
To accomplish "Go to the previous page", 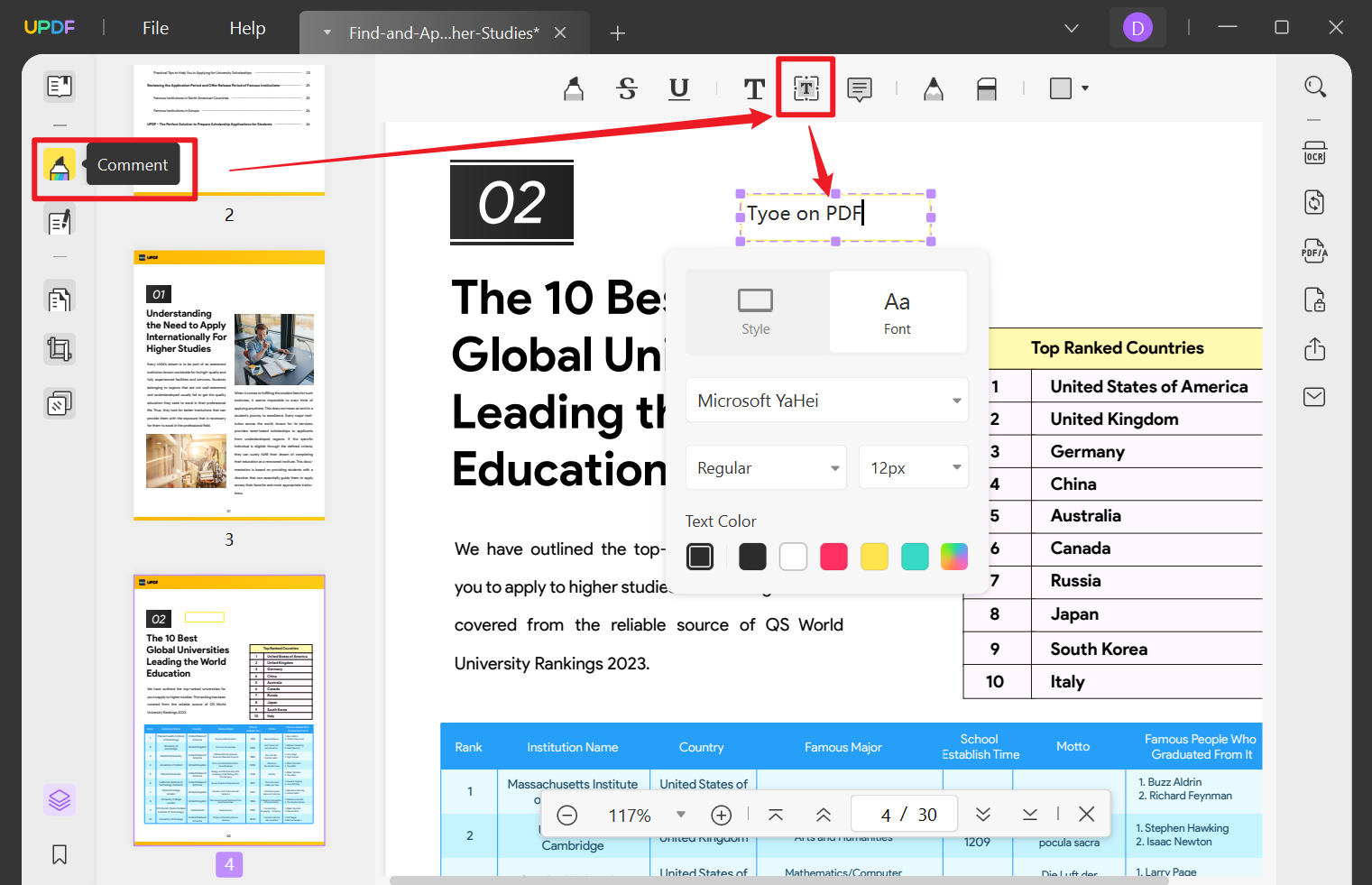I will point(824,816).
